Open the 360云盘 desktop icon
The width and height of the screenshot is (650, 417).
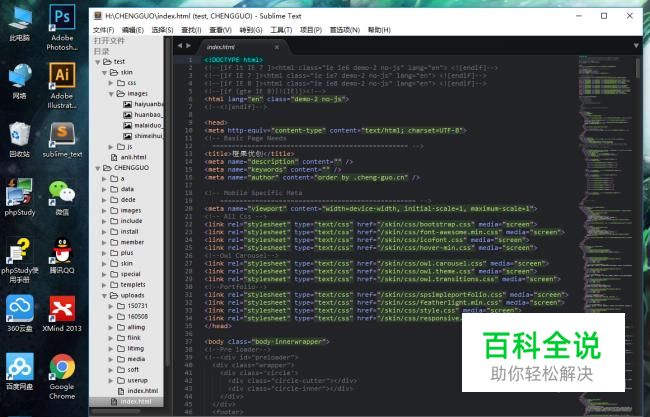pos(19,313)
